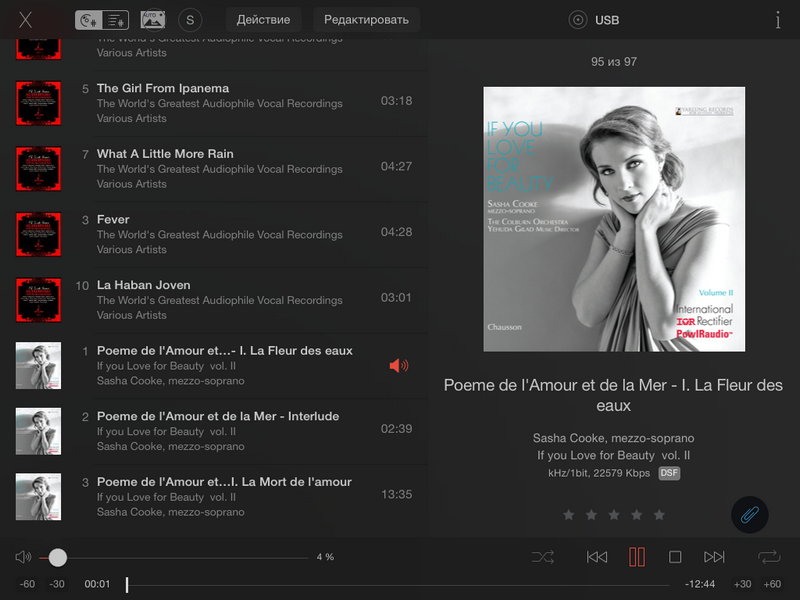
Task: Click the Interlude track cover thumbnail
Action: tap(38, 431)
